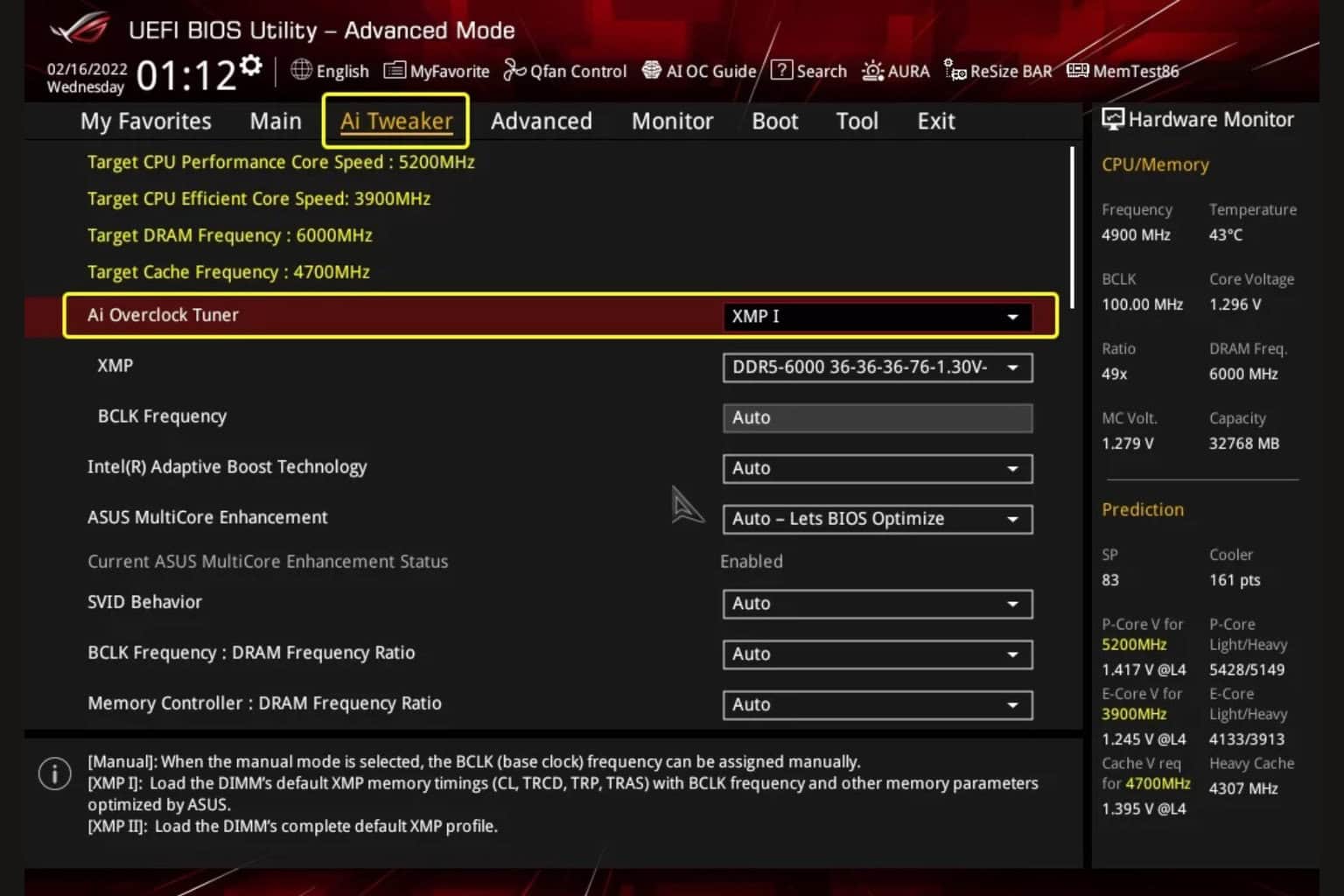Open Memory Controller : DRAM Frequency Ratio dropdown
Viewport: 1344px width, 896px height.
point(878,705)
